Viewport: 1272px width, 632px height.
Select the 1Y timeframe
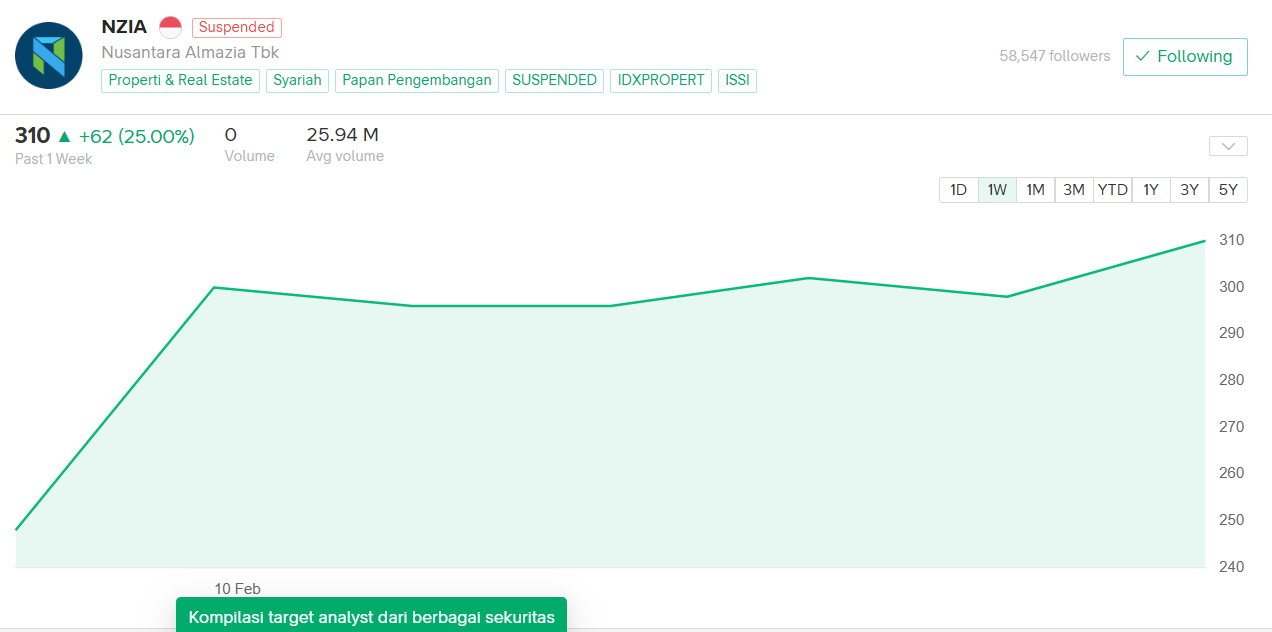1151,190
